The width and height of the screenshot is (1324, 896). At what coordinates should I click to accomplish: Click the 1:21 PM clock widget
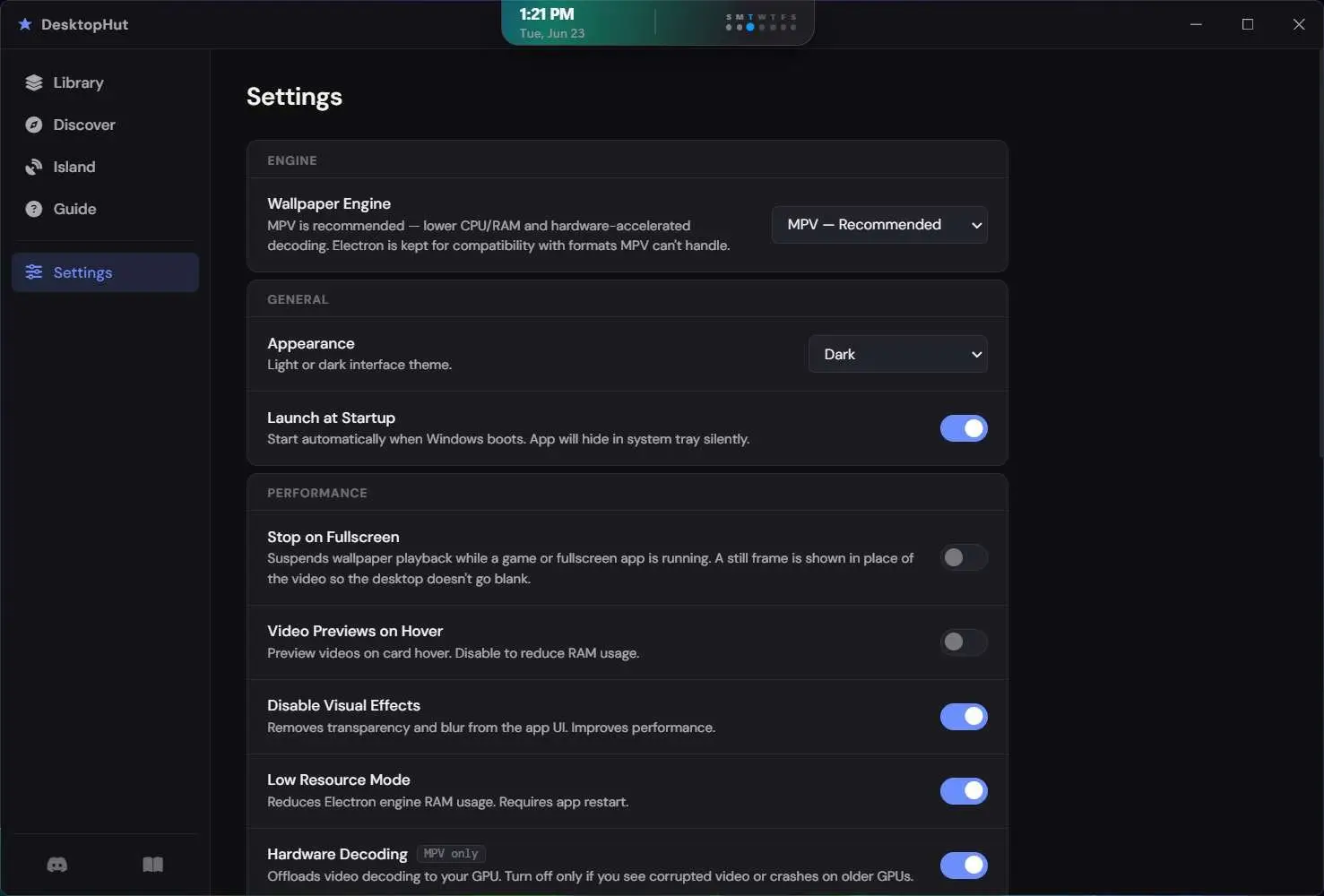pos(547,14)
